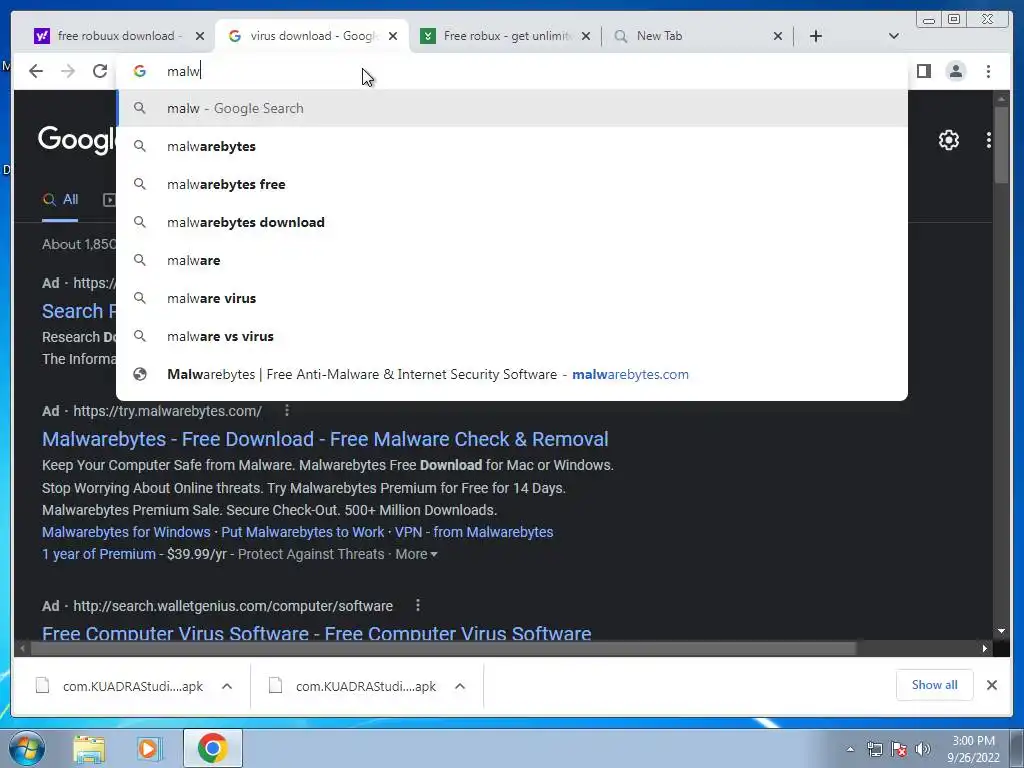Screen dimensions: 1024x768
Task: Open the Action Center flag tray icon
Action: click(x=899, y=749)
